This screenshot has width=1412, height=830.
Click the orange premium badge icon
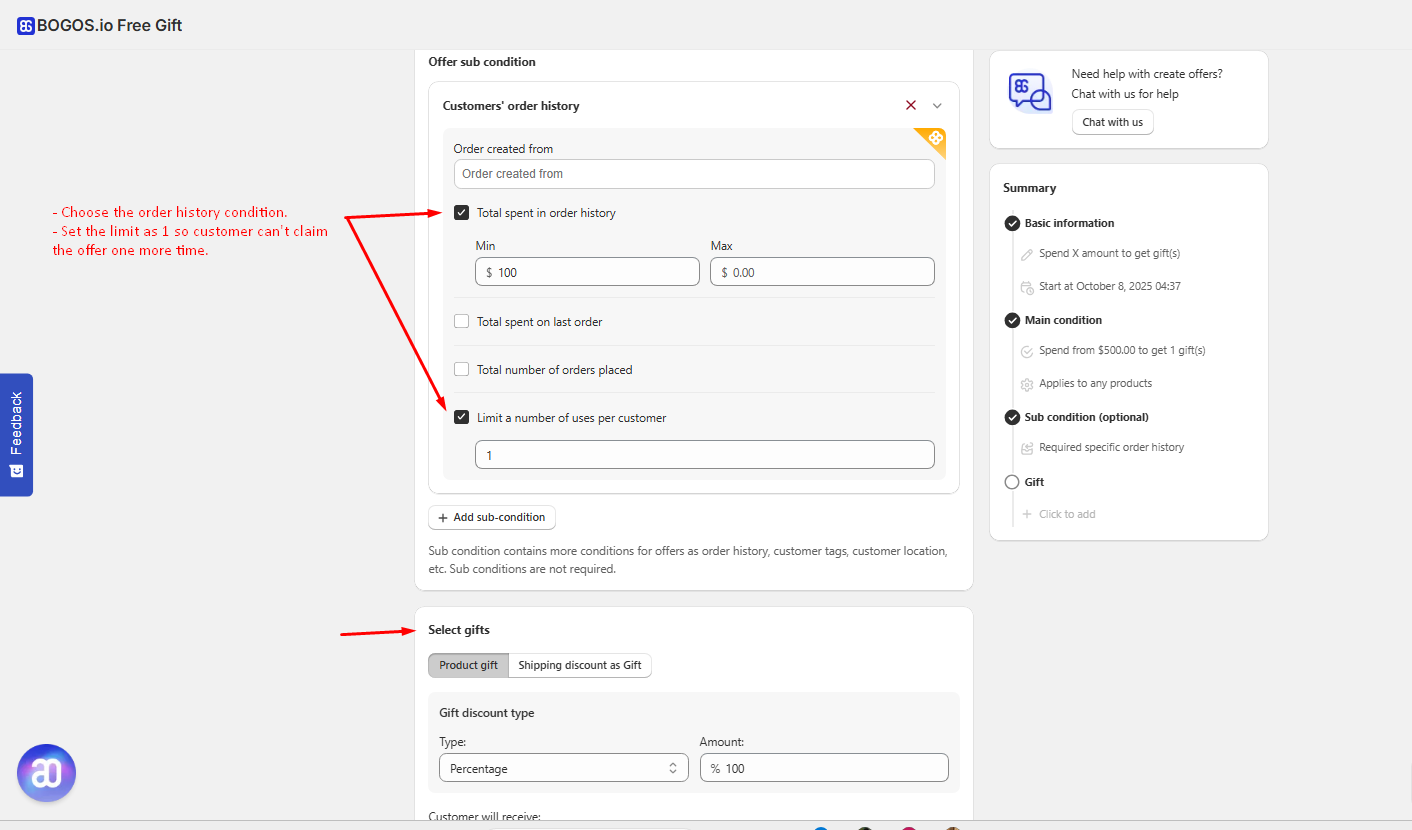click(x=934, y=139)
